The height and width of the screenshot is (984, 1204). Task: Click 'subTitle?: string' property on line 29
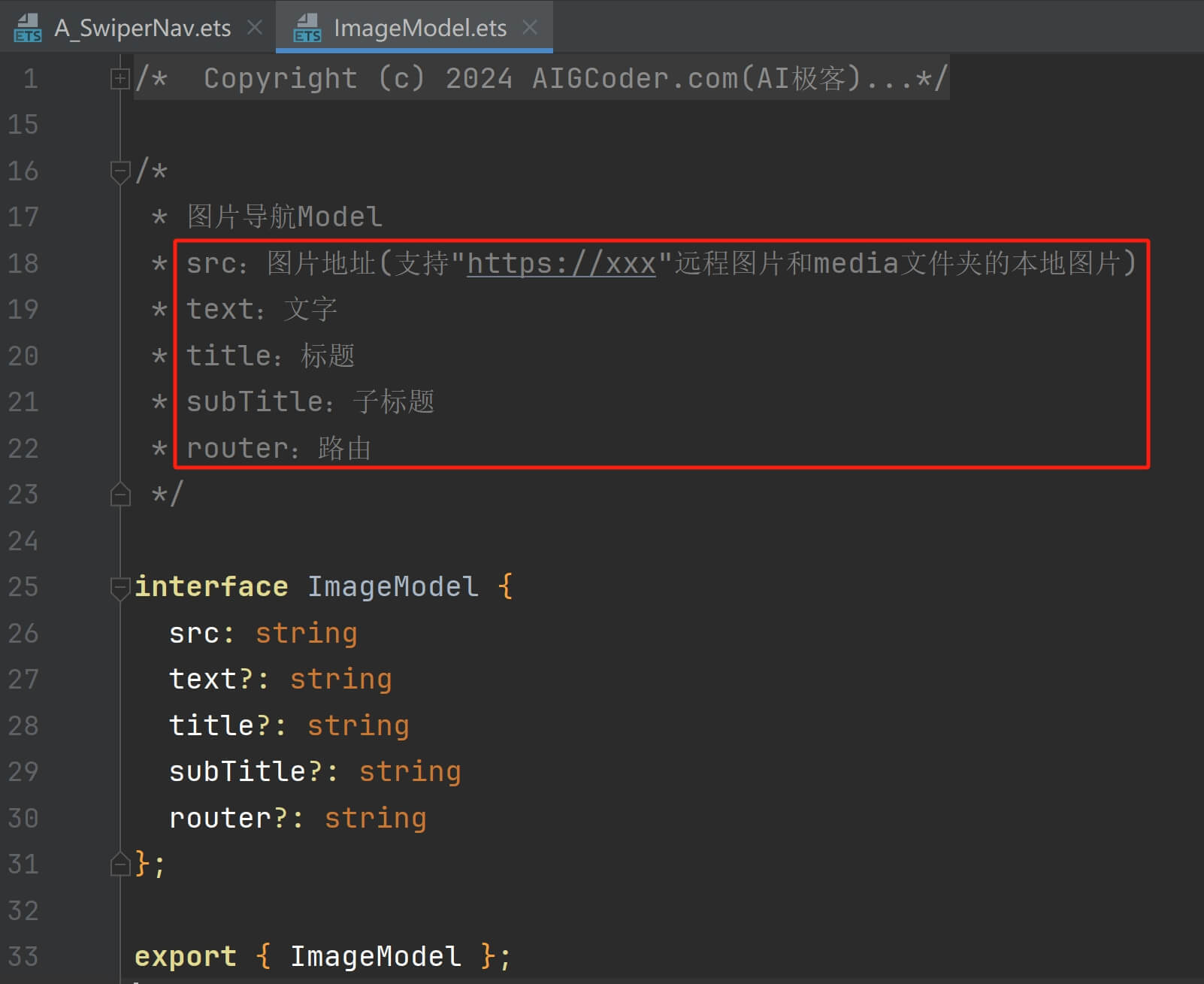[x=315, y=771]
